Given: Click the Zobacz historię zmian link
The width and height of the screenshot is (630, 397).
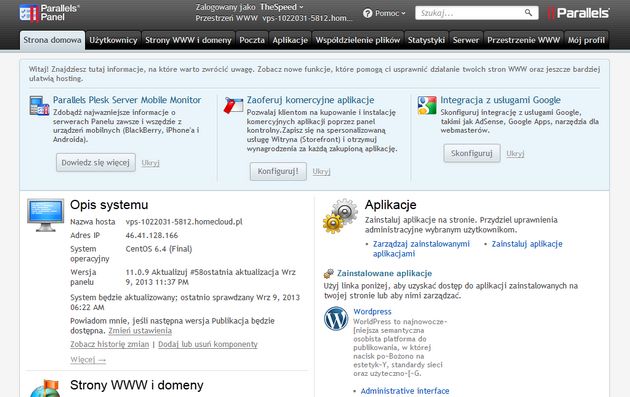Looking at the screenshot, I should 109,344.
